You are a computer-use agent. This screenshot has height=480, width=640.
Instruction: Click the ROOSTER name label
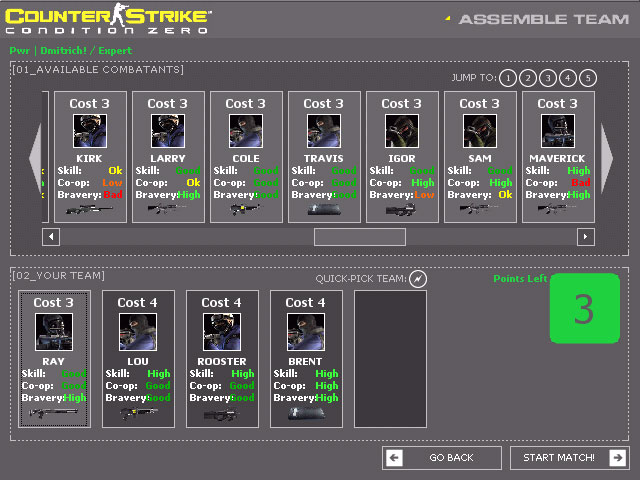[222, 362]
